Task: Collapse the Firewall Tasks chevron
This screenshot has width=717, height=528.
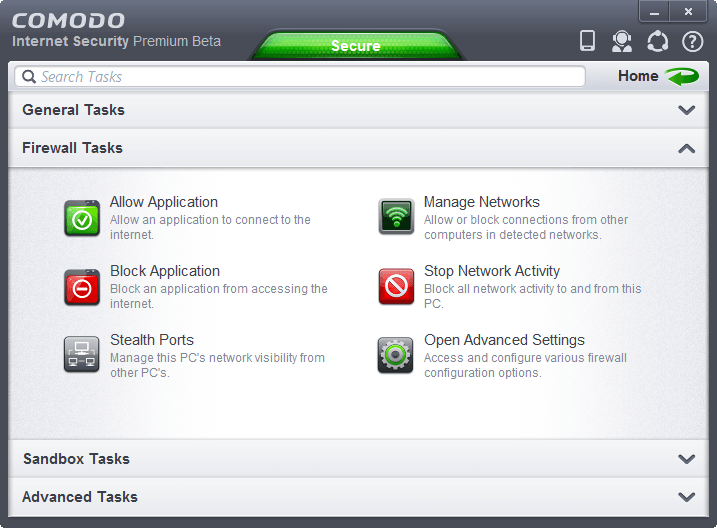Action: click(686, 149)
